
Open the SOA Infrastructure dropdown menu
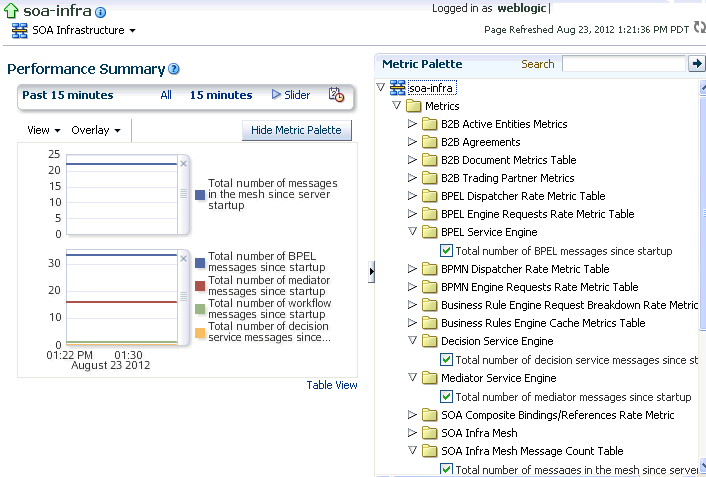click(x=132, y=31)
